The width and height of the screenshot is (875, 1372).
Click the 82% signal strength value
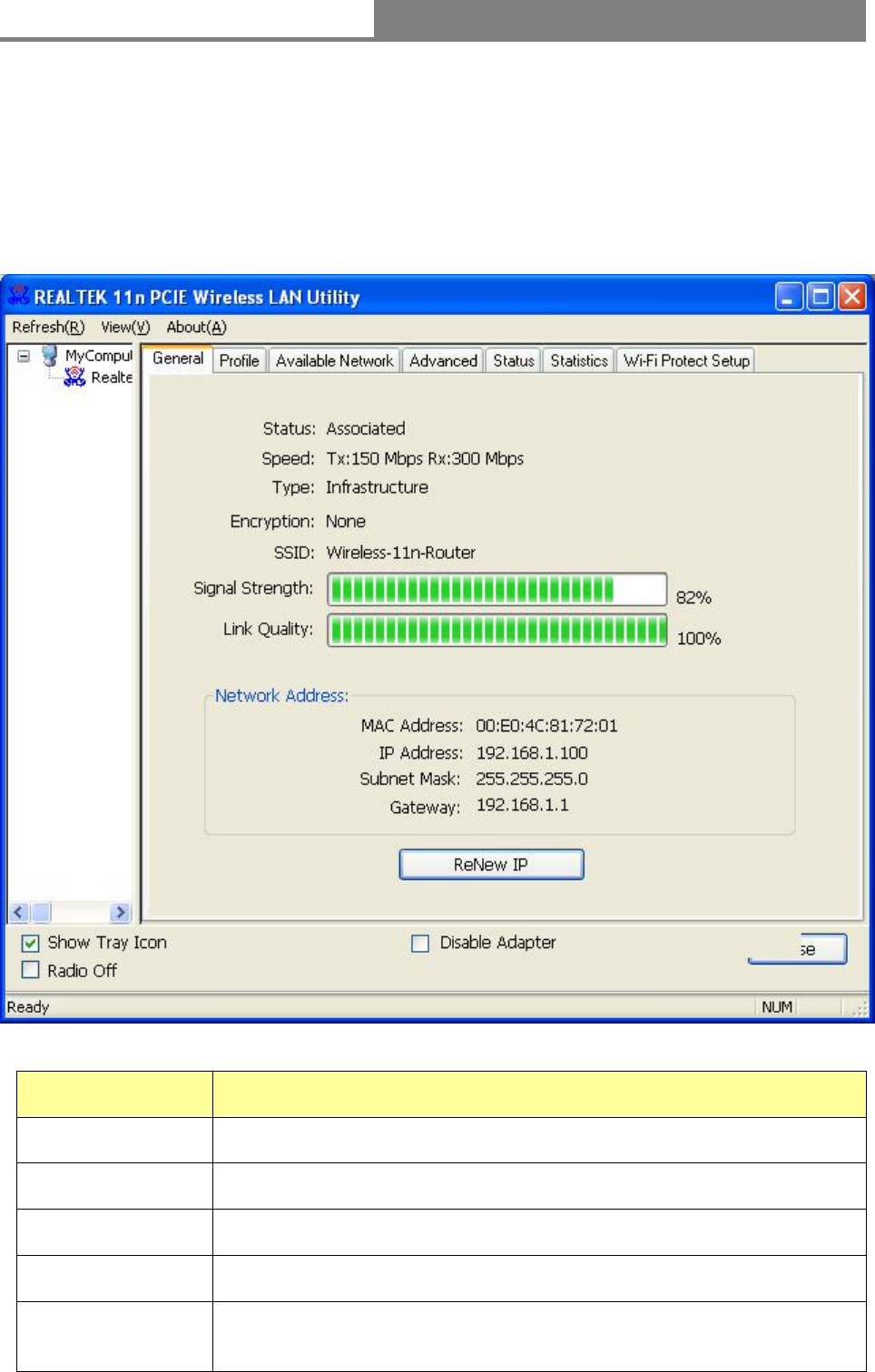tap(693, 598)
